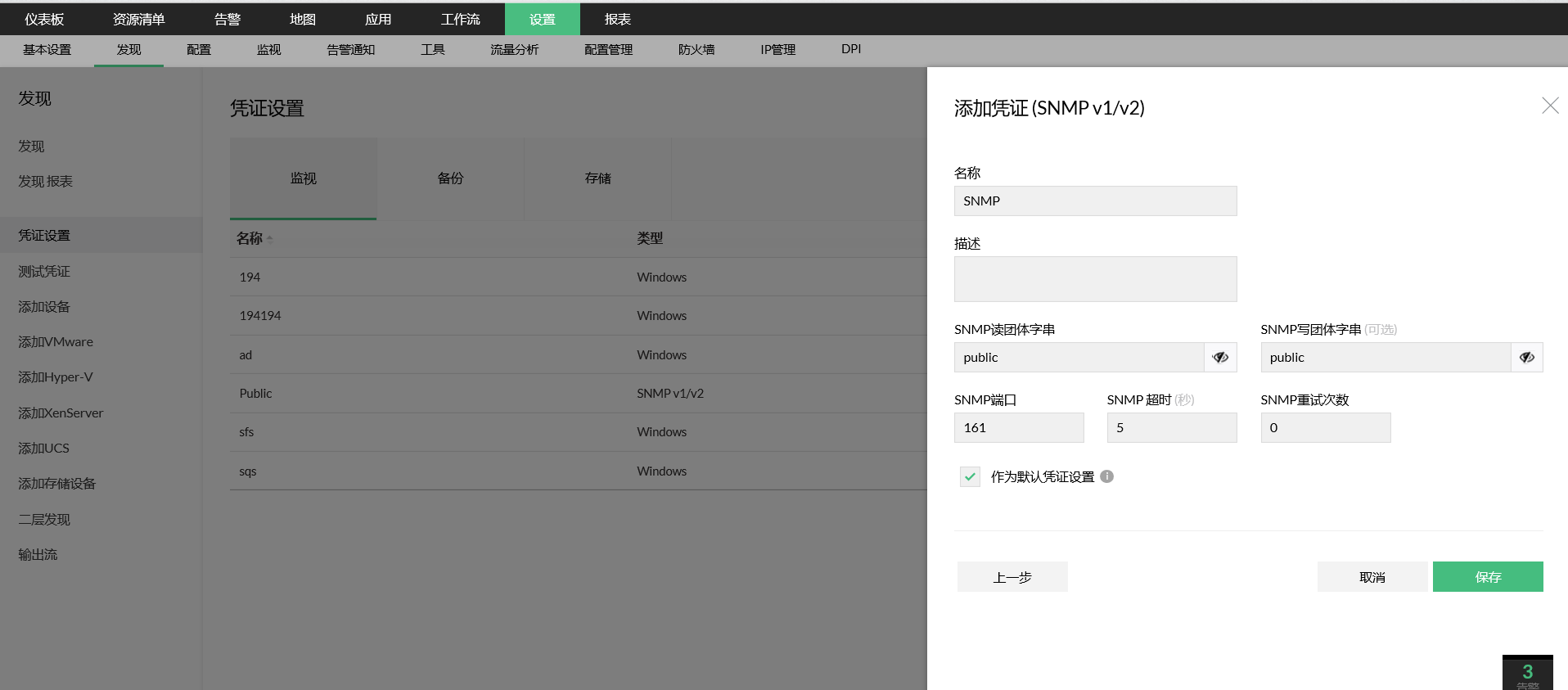Select 发现 in the left sidebar
The image size is (1568, 690).
tap(31, 147)
